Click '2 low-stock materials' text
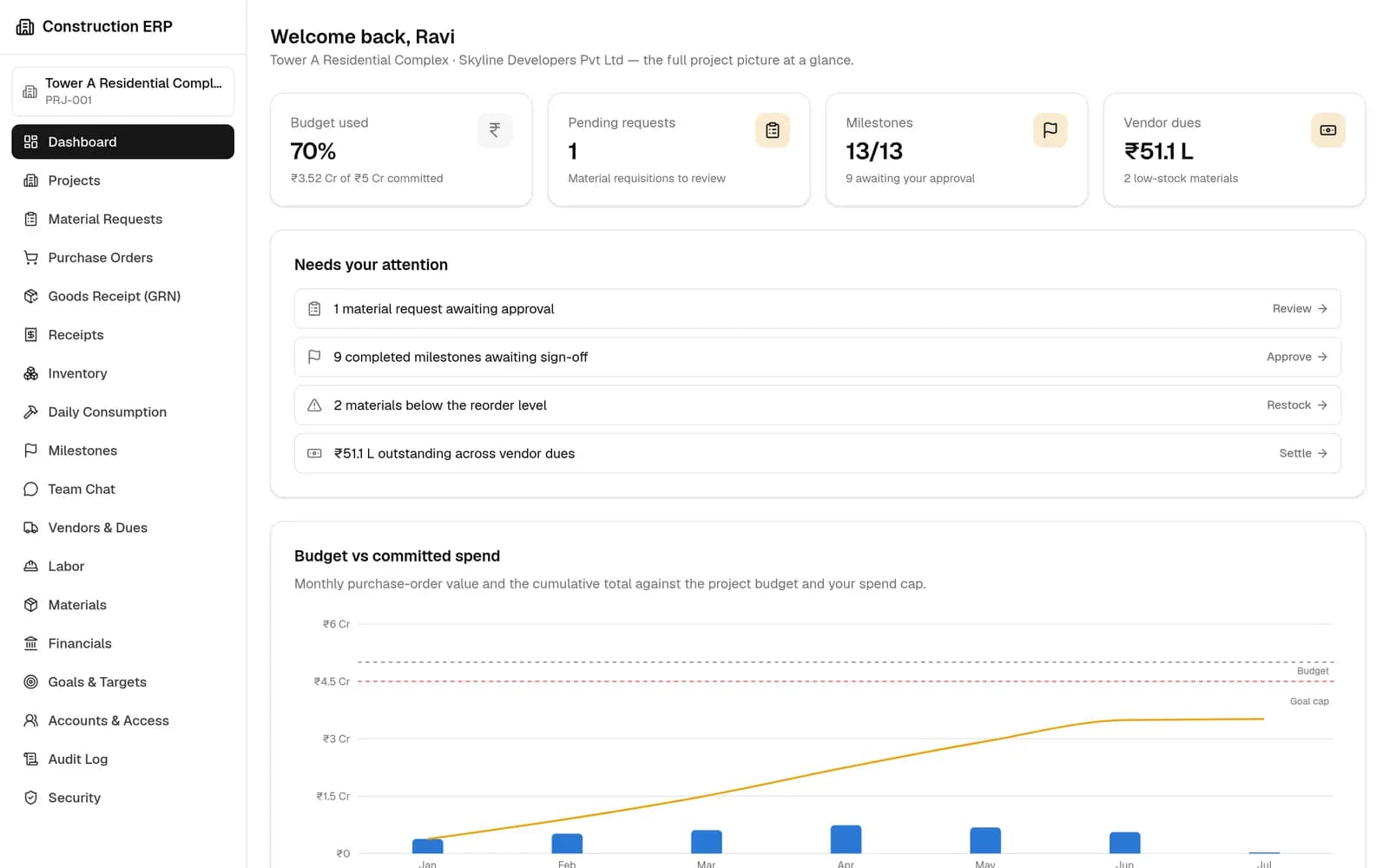 1182,178
